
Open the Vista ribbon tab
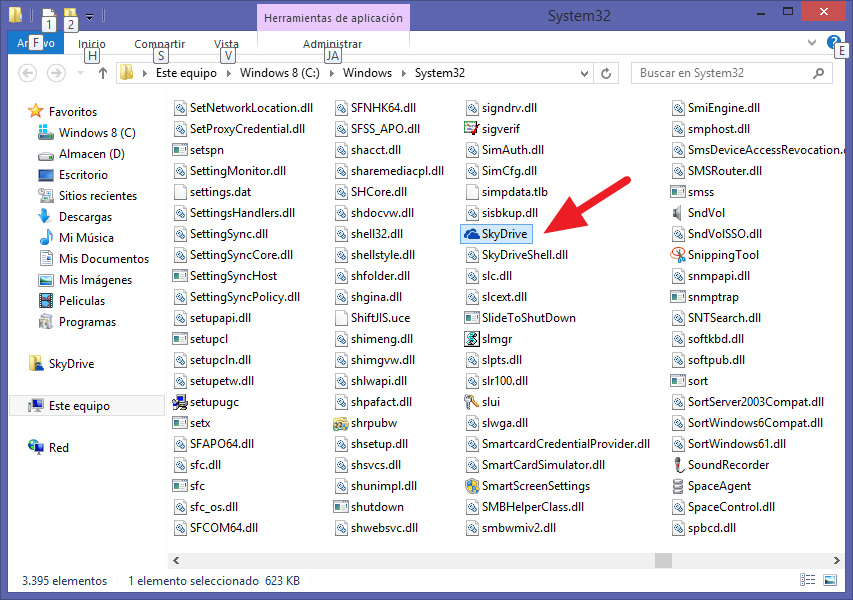tap(226, 44)
